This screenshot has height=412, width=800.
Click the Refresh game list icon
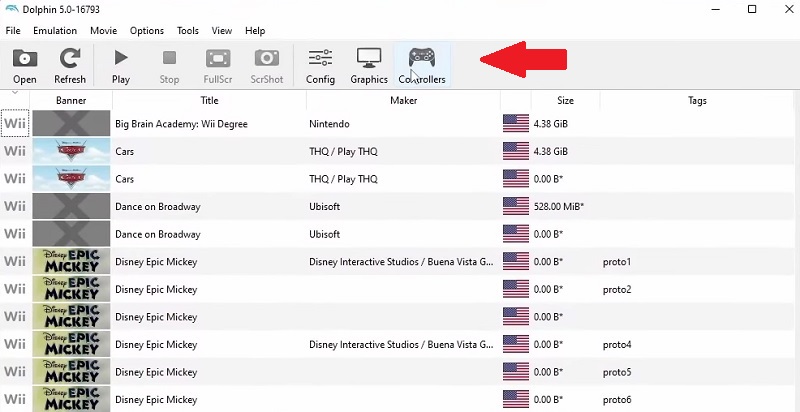click(x=70, y=65)
